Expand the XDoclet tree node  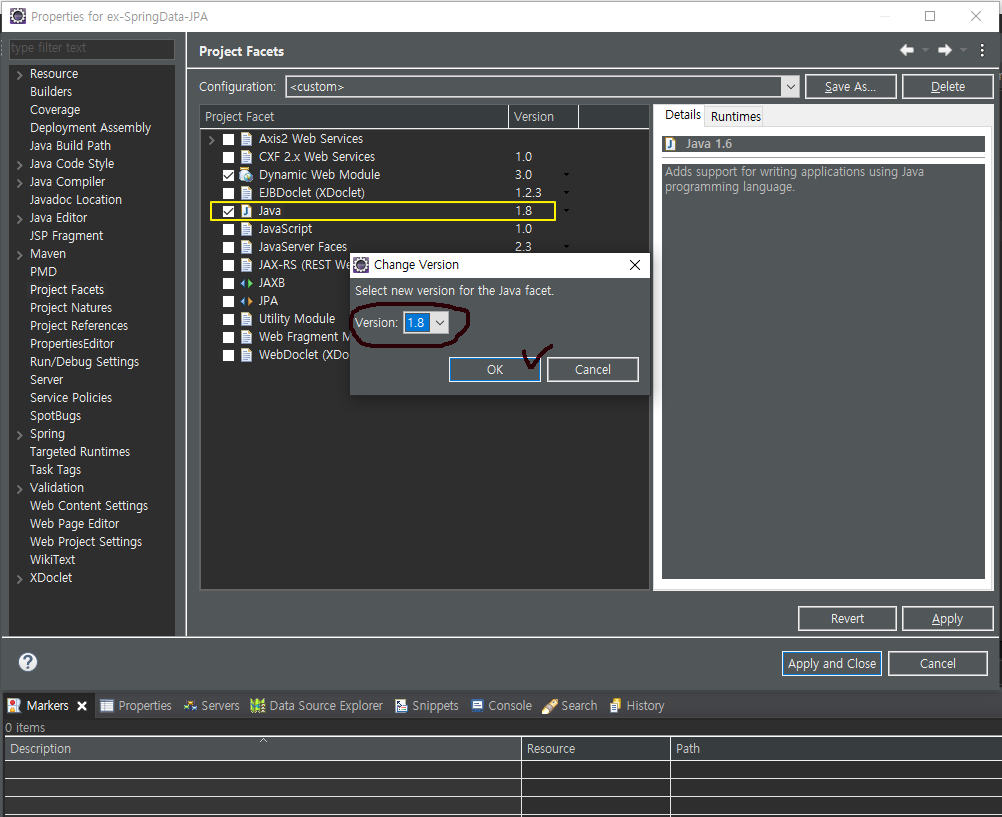click(x=19, y=579)
